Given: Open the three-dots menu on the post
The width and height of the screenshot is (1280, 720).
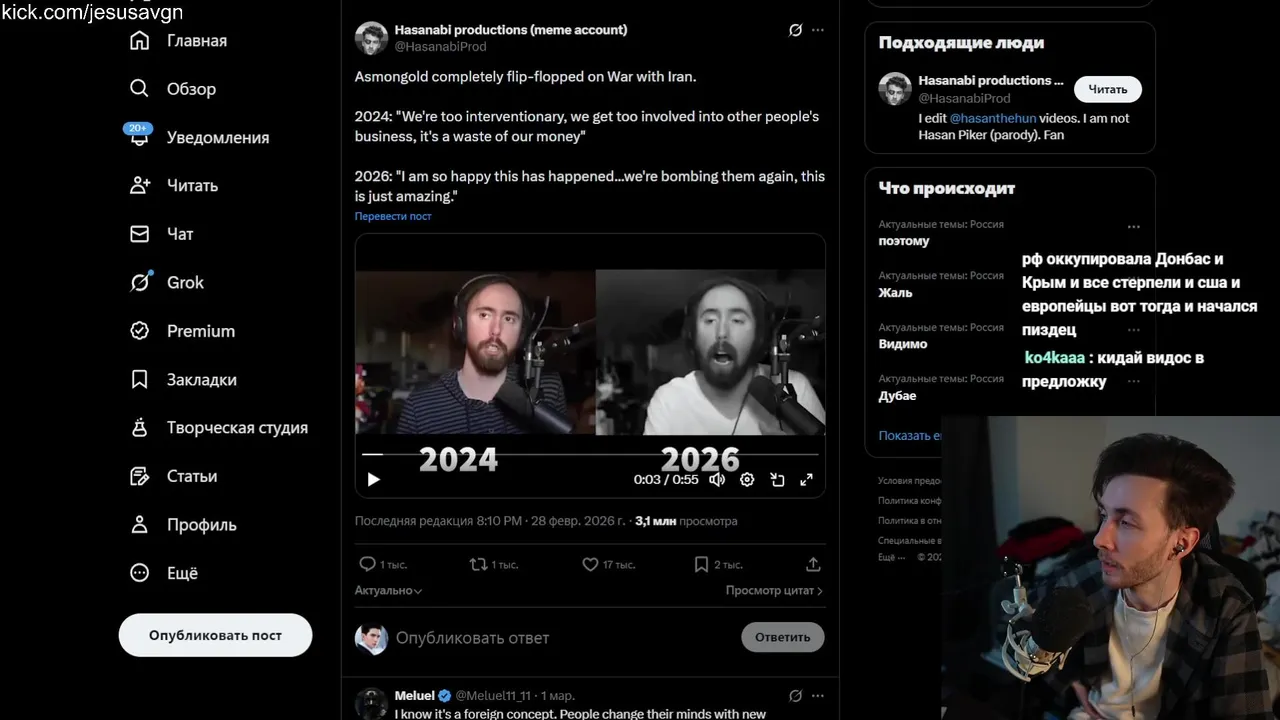Looking at the screenshot, I should point(818,30).
